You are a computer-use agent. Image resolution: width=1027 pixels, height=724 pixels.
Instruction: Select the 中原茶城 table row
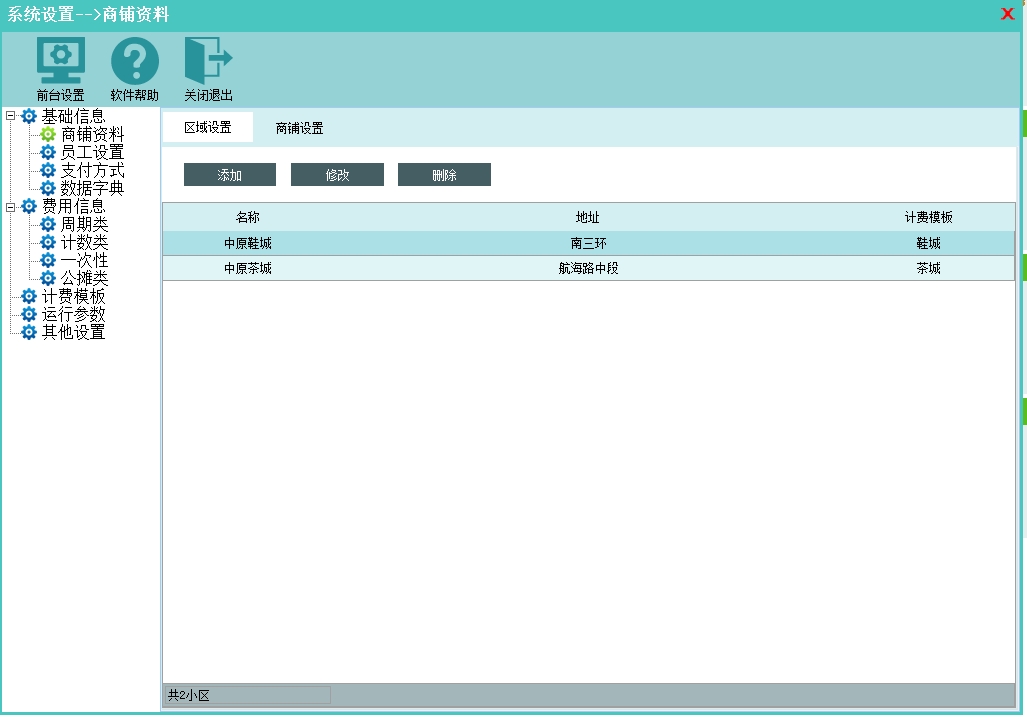click(588, 268)
